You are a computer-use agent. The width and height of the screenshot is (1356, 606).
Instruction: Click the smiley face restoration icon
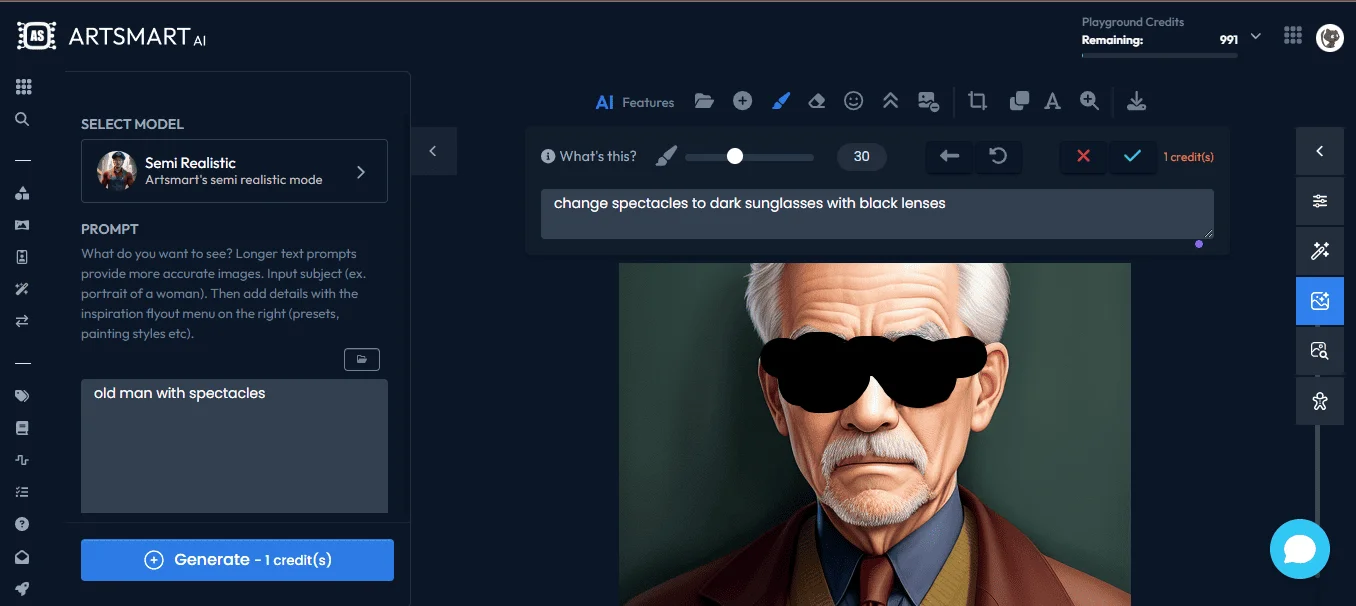(x=853, y=101)
